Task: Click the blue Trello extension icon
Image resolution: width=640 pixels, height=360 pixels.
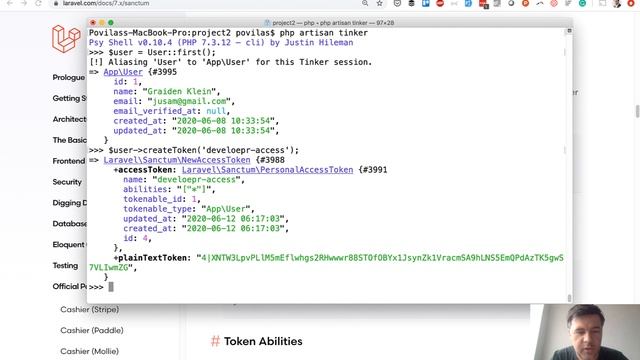Action: [x=426, y=3]
